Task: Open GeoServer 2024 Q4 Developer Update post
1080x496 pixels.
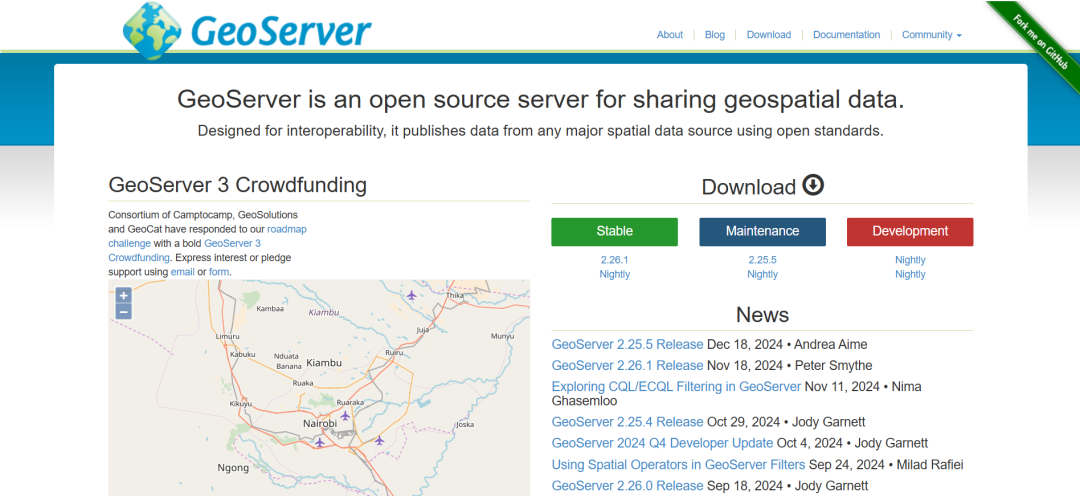Action: click(663, 443)
